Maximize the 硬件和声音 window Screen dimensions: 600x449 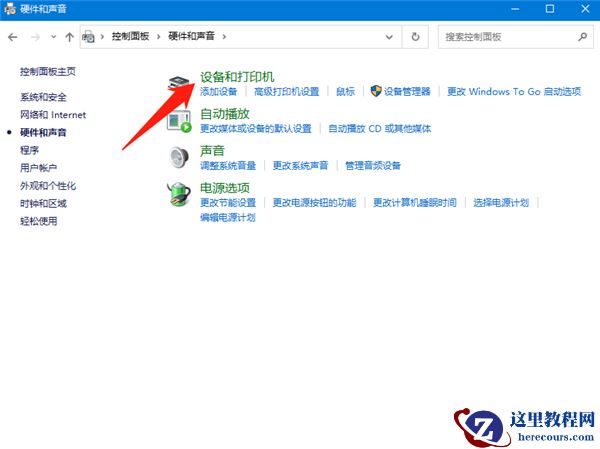pos(550,9)
